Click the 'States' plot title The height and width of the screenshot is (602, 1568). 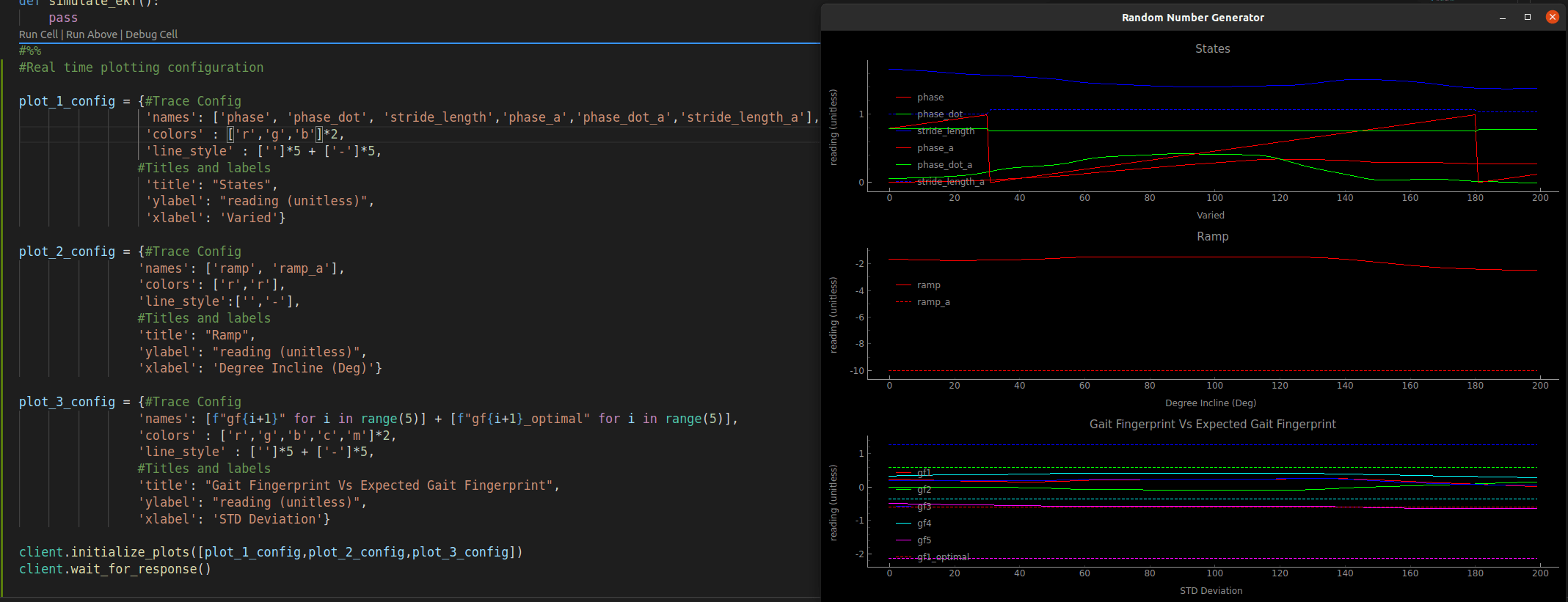pyautogui.click(x=1212, y=49)
